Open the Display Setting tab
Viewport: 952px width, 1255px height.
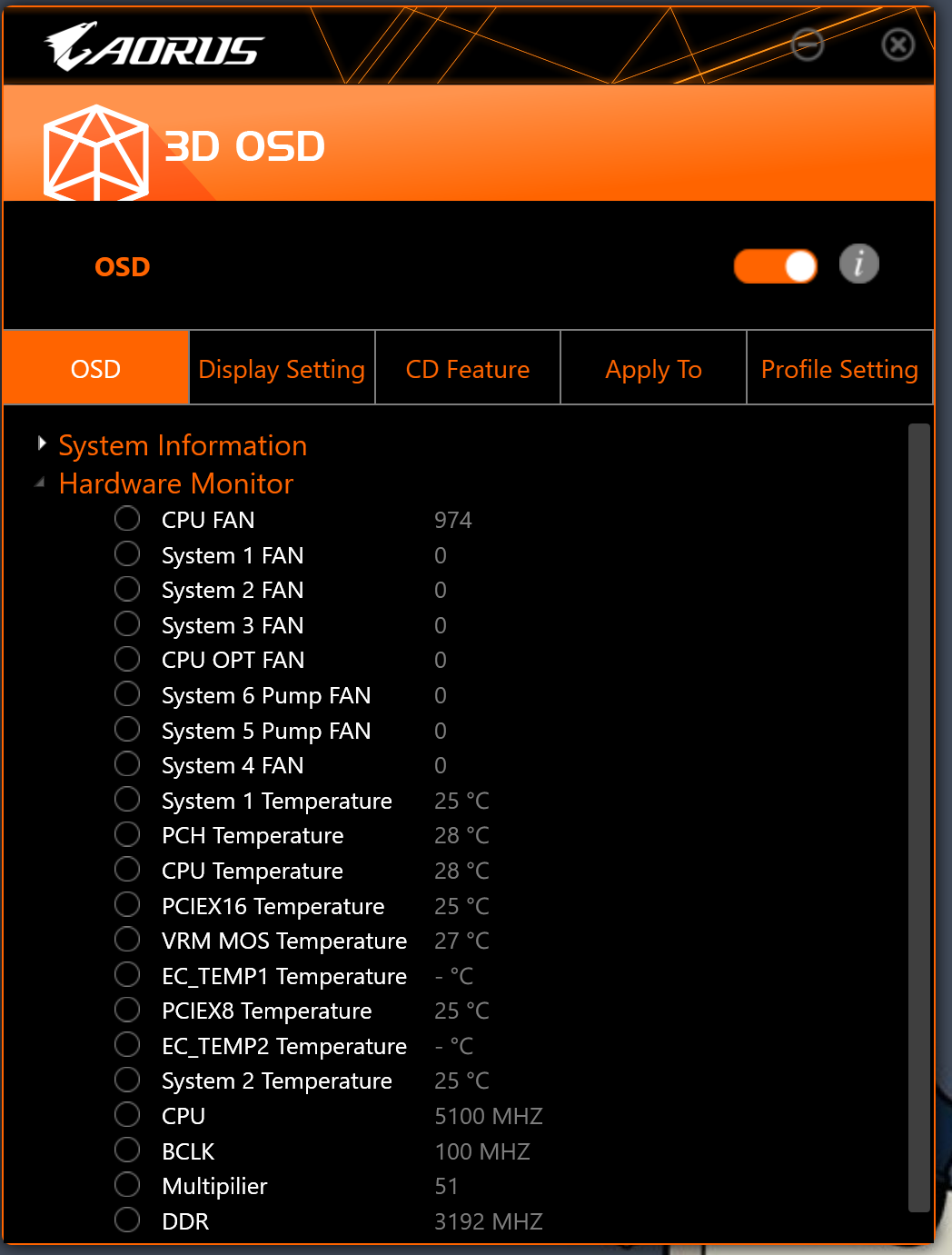pos(282,369)
